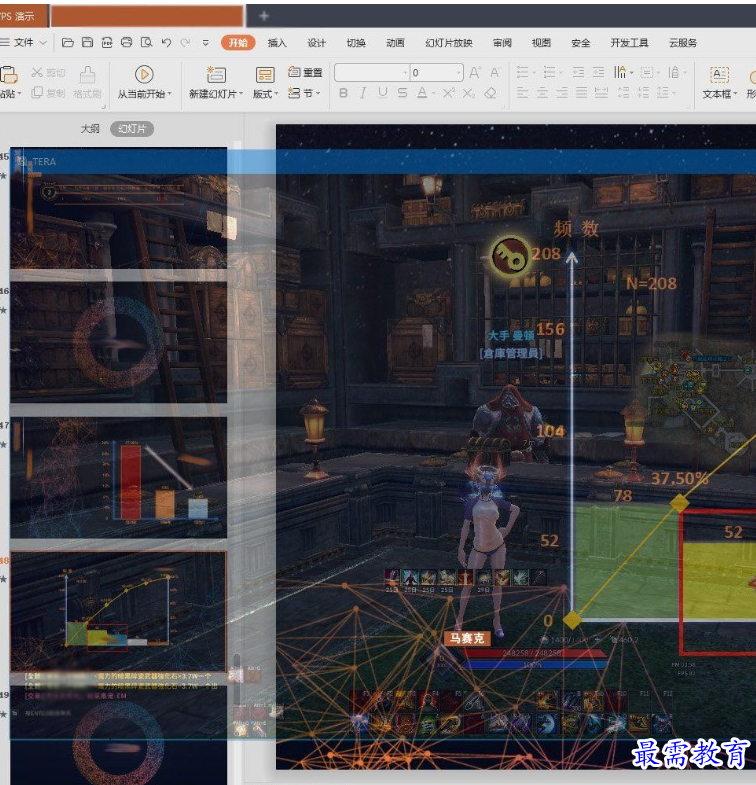Screen dimensions: 756x785
Task: Justify text alignment
Action: (582, 93)
